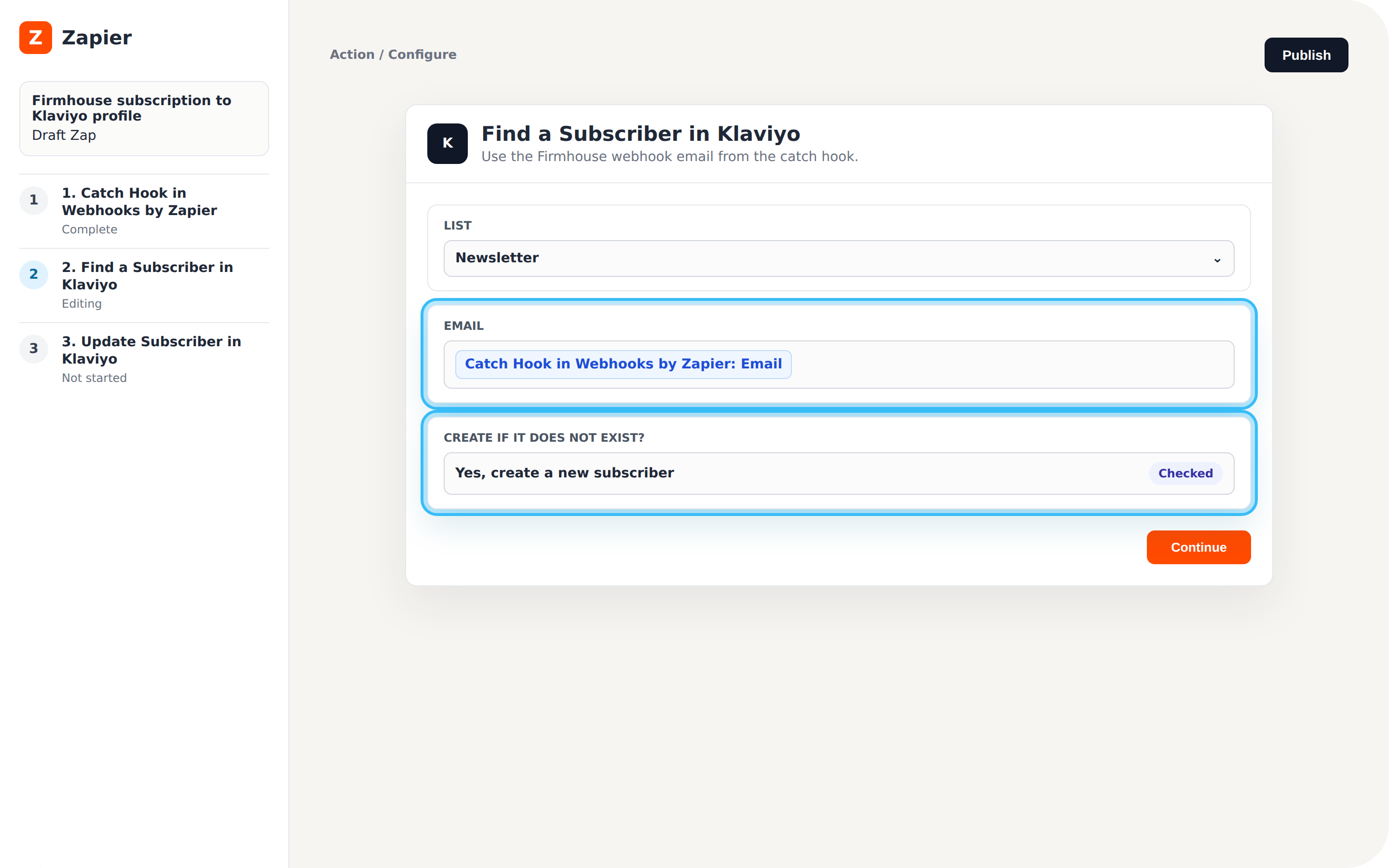Click the Catch Hook Email mapped pill

623,365
